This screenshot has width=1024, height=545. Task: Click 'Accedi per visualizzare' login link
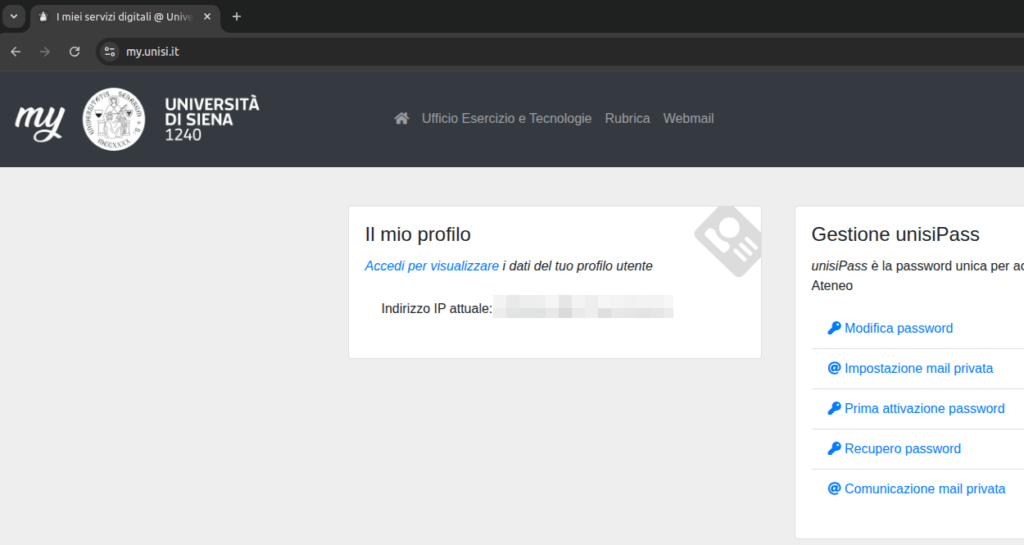[x=431, y=266]
